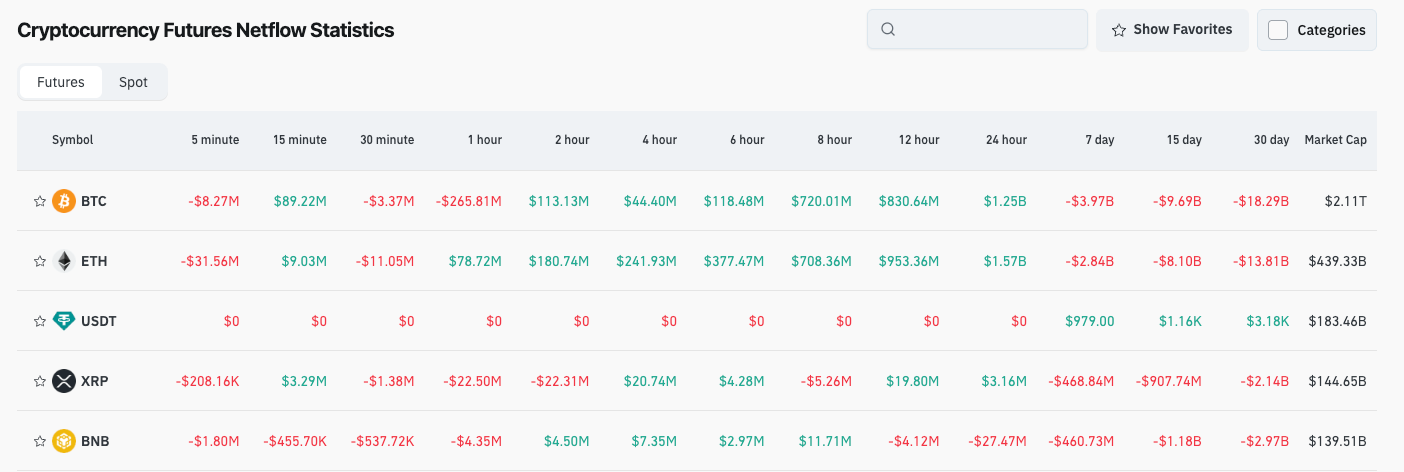The image size is (1404, 472).
Task: Switch to the Futures tab
Action: tap(61, 82)
